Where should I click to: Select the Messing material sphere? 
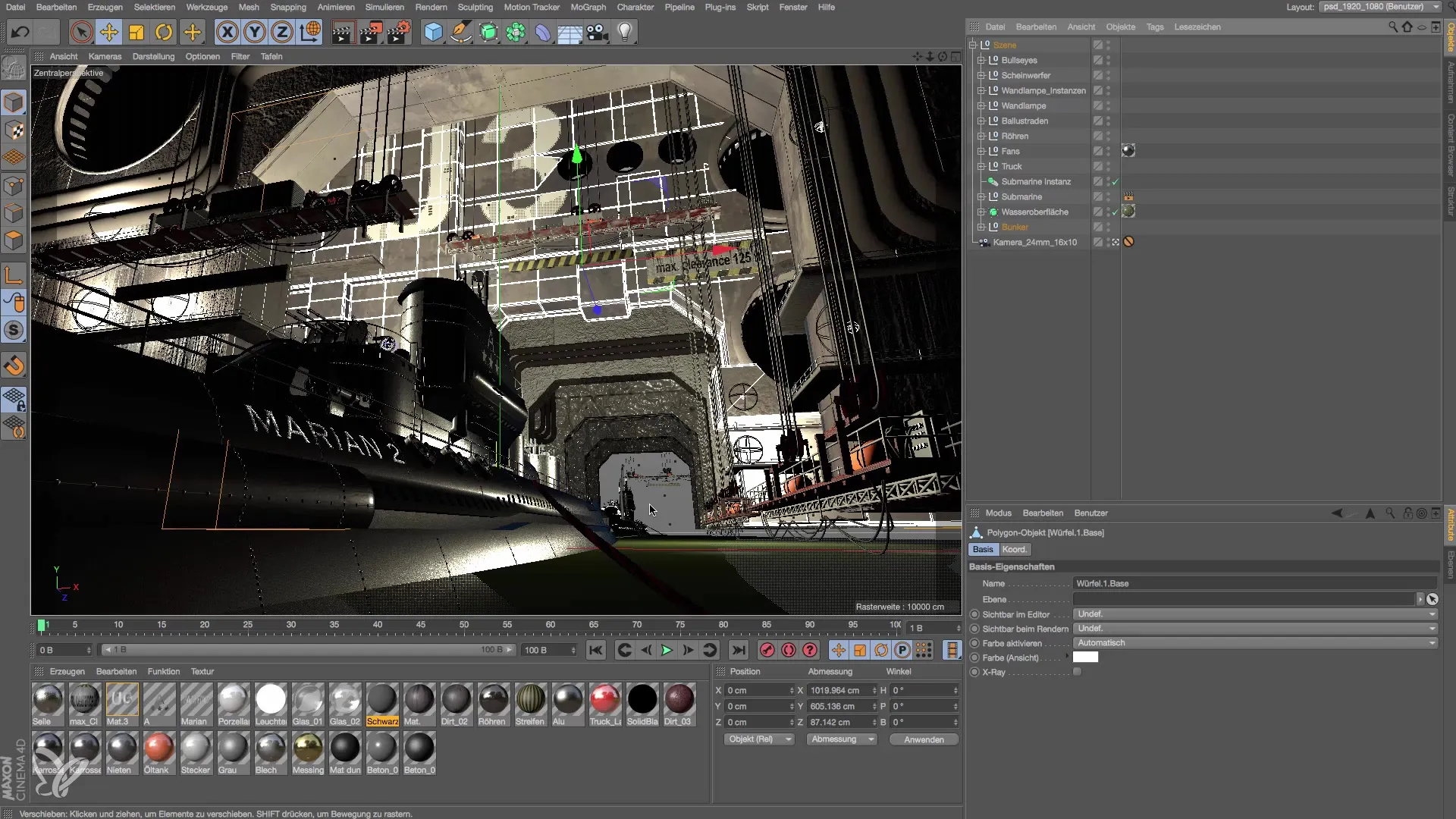[x=307, y=748]
